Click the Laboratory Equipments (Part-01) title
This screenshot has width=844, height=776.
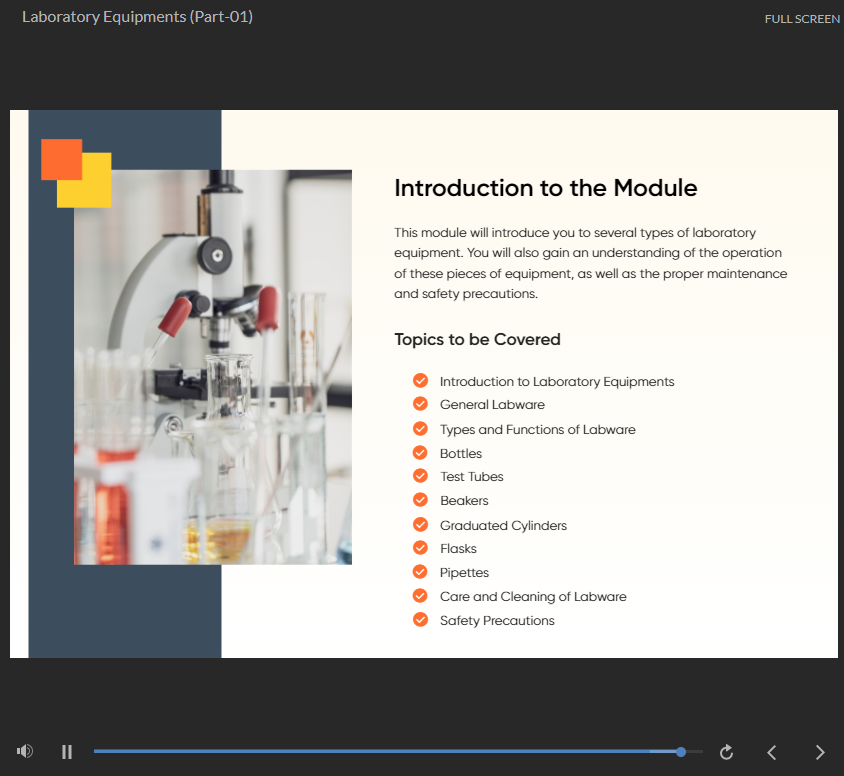[137, 17]
